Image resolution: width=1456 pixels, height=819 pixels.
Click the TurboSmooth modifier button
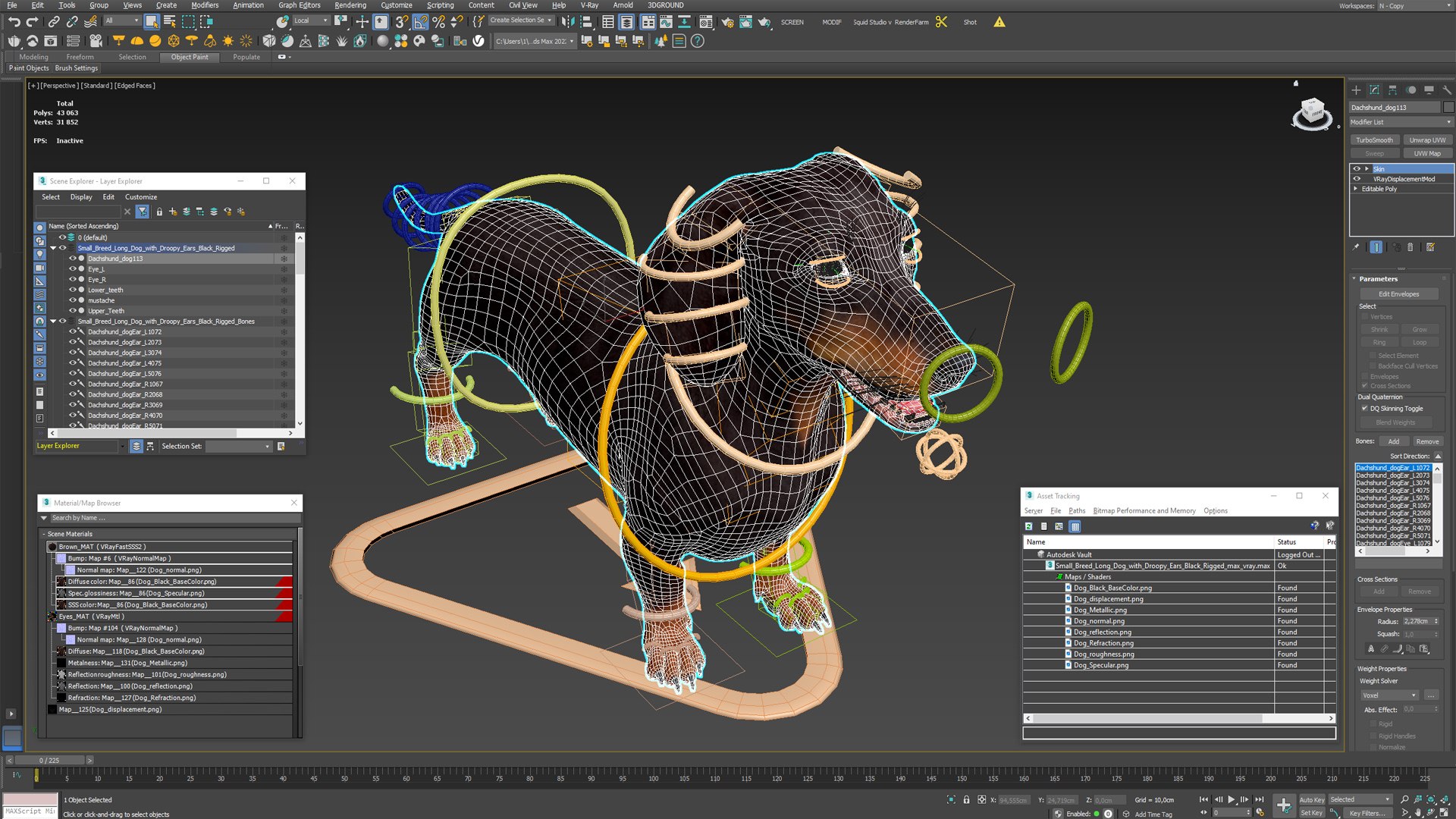(1374, 140)
